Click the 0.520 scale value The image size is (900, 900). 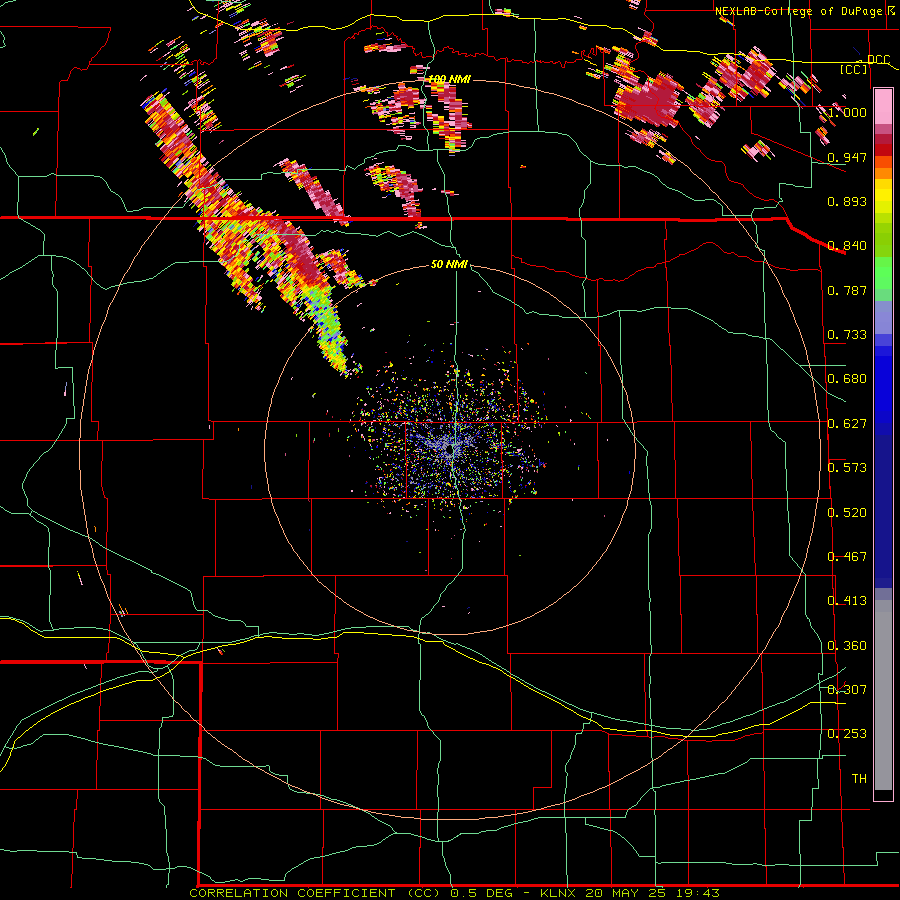pos(847,513)
